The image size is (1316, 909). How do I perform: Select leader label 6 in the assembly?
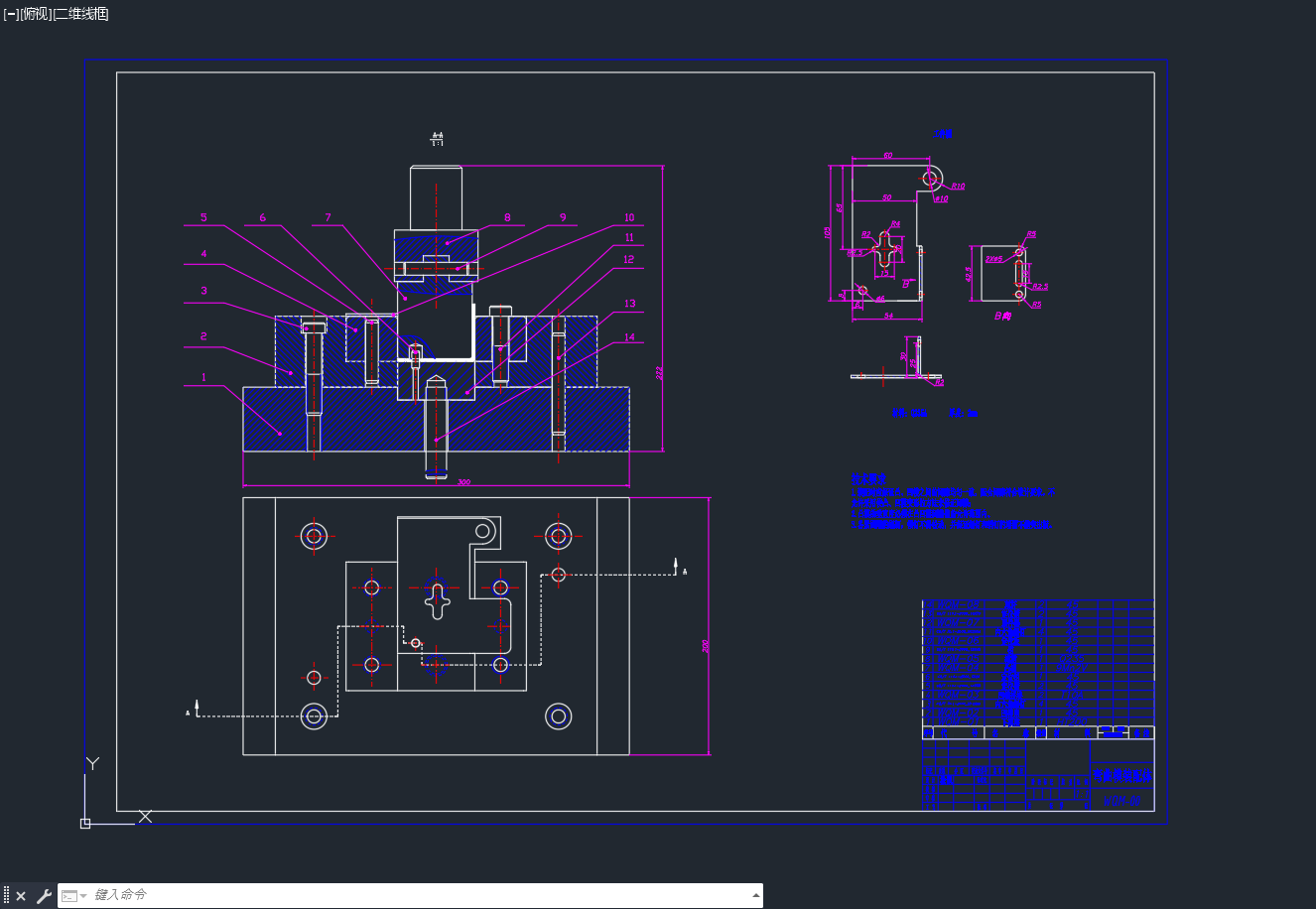(x=263, y=218)
